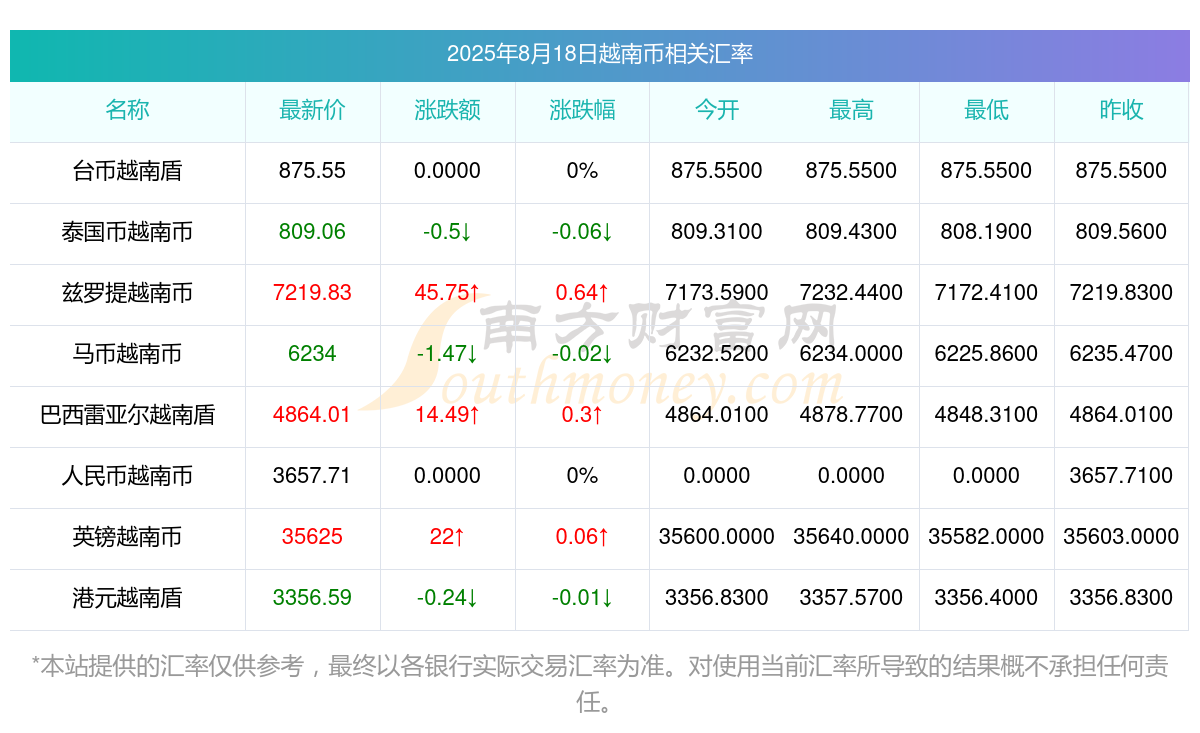The width and height of the screenshot is (1200, 733).
Task: Click the 台币越南盾 row name
Action: coord(127,171)
